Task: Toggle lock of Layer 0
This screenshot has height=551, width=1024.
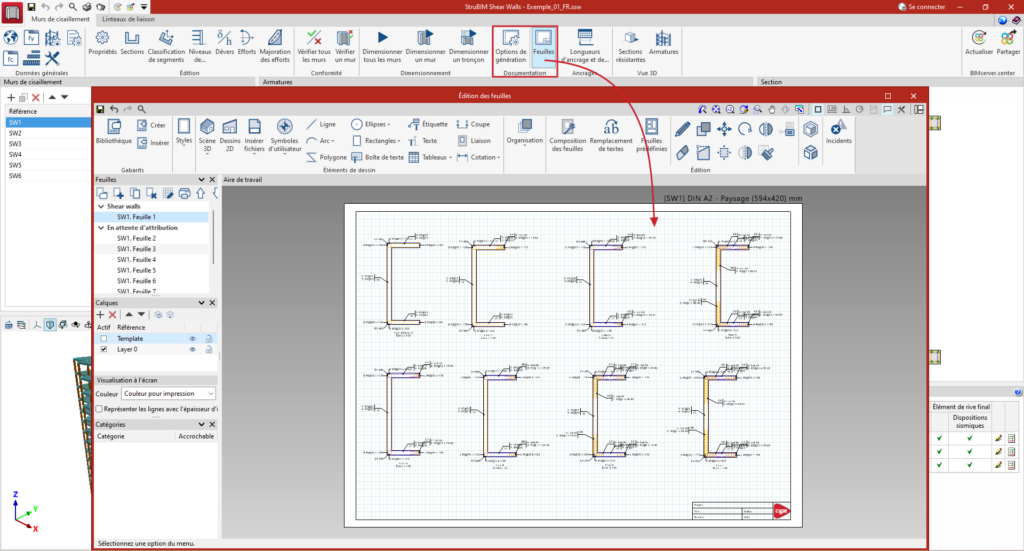Action: pos(209,349)
